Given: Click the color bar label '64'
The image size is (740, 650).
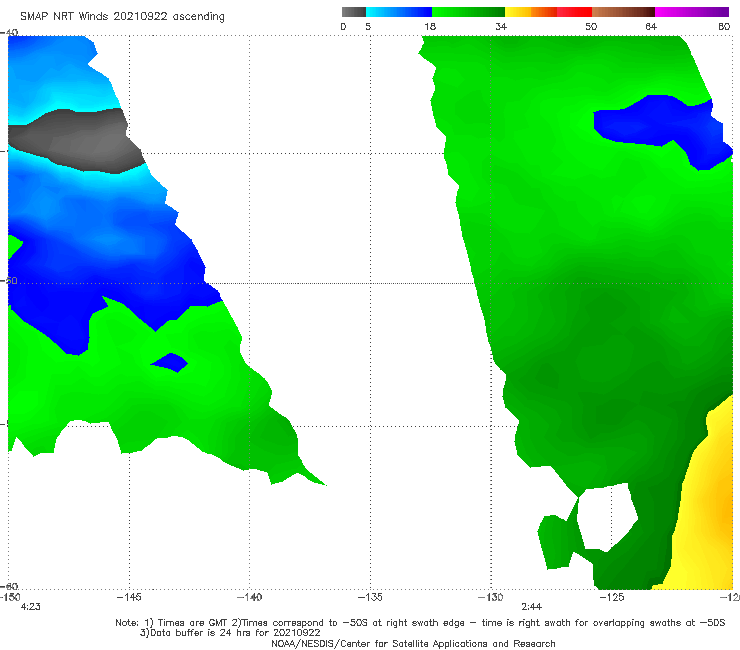Looking at the screenshot, I should [651, 26].
